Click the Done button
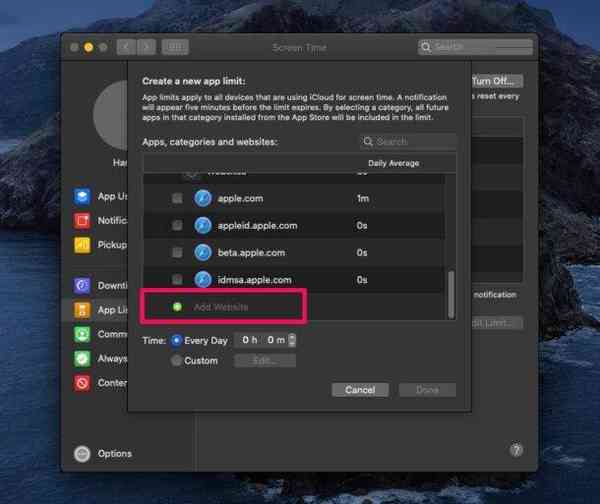 [x=427, y=390]
